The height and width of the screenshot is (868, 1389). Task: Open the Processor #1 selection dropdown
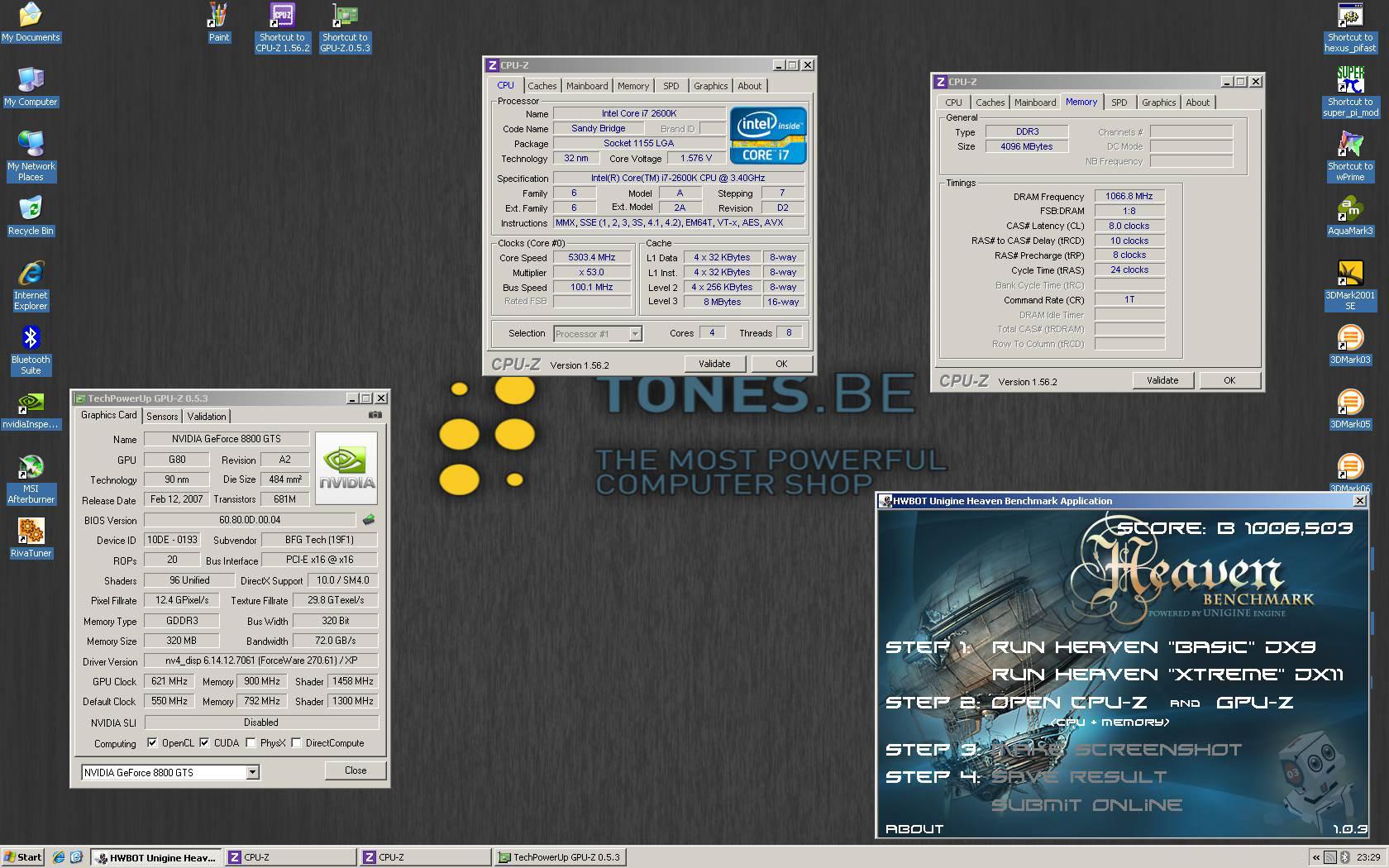tap(635, 334)
